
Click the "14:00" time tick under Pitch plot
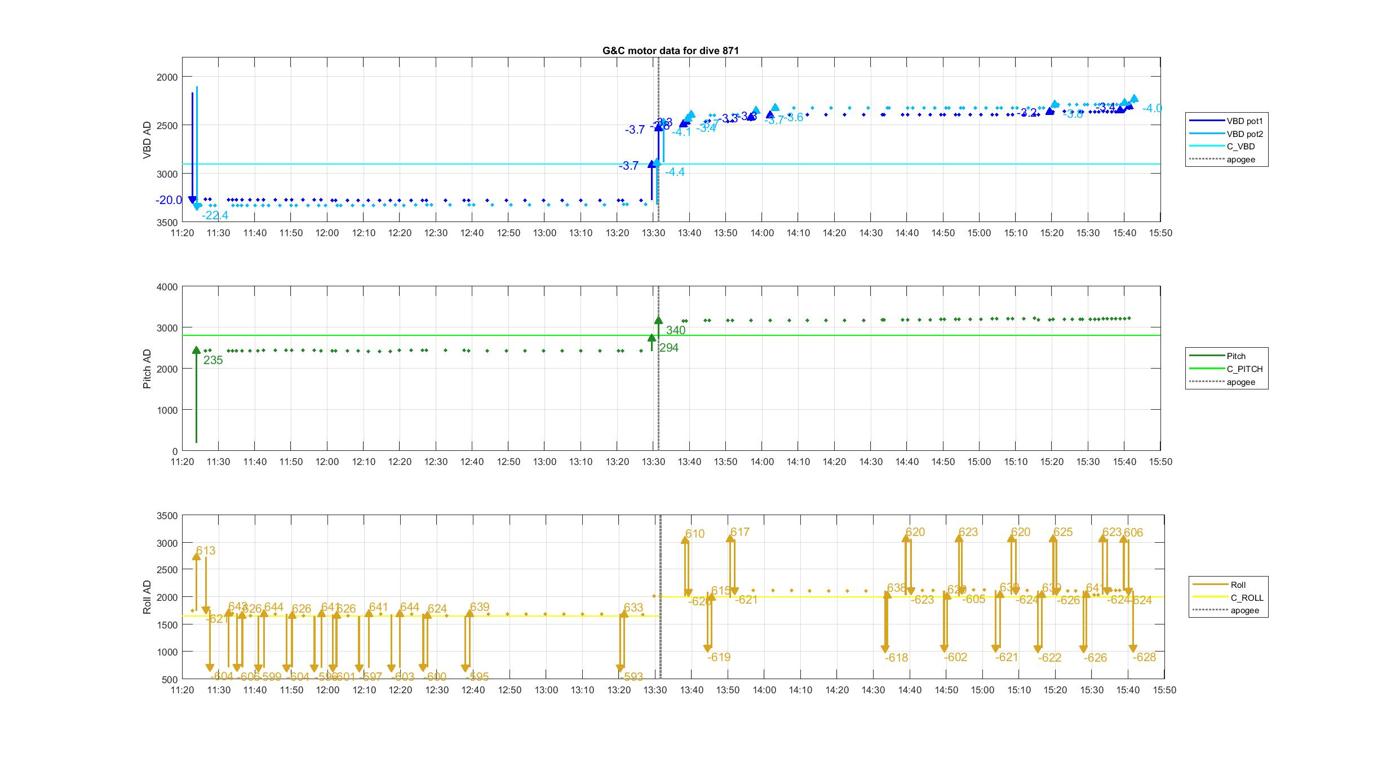click(x=762, y=462)
